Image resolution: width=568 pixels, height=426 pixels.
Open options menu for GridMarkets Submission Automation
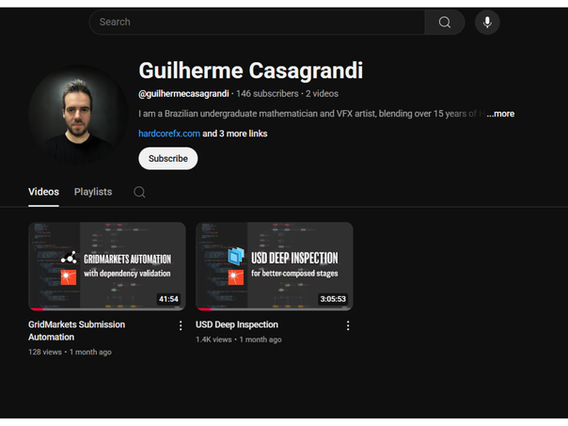[x=180, y=326]
